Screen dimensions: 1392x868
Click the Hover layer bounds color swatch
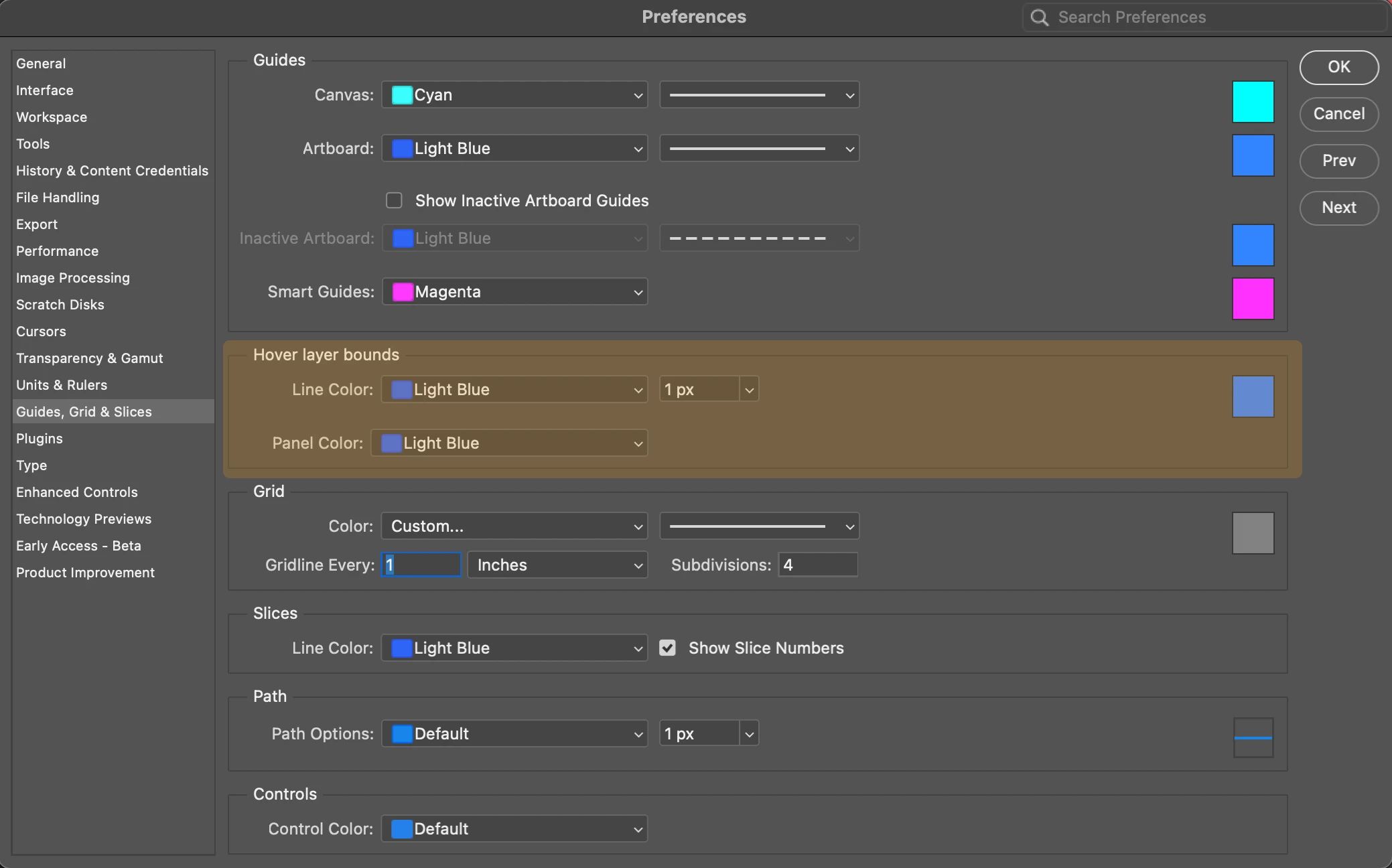1253,396
